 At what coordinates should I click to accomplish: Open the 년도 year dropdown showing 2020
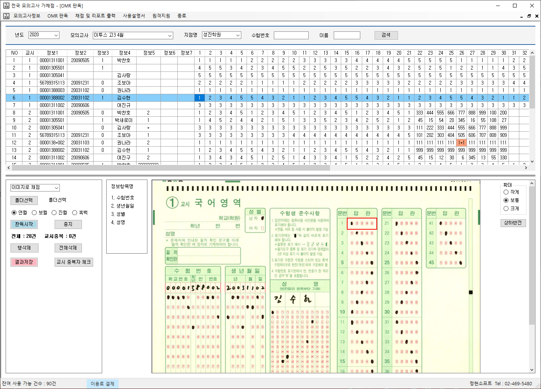[43, 35]
